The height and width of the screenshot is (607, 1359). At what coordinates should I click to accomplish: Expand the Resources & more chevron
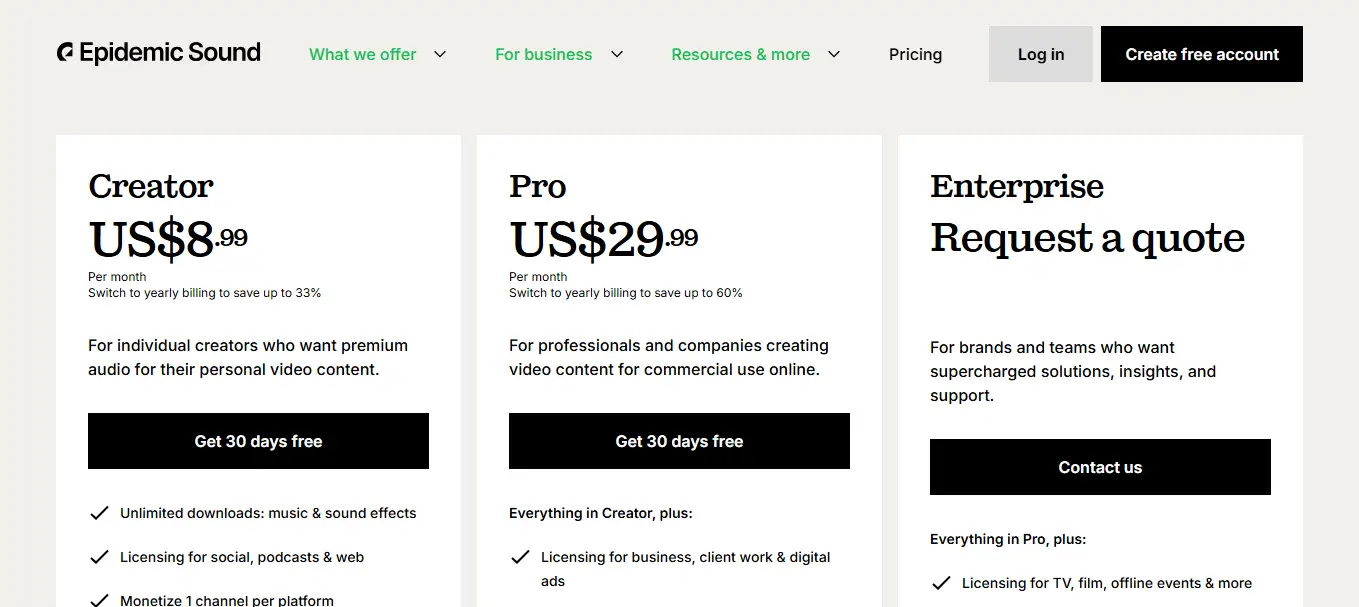pos(834,54)
